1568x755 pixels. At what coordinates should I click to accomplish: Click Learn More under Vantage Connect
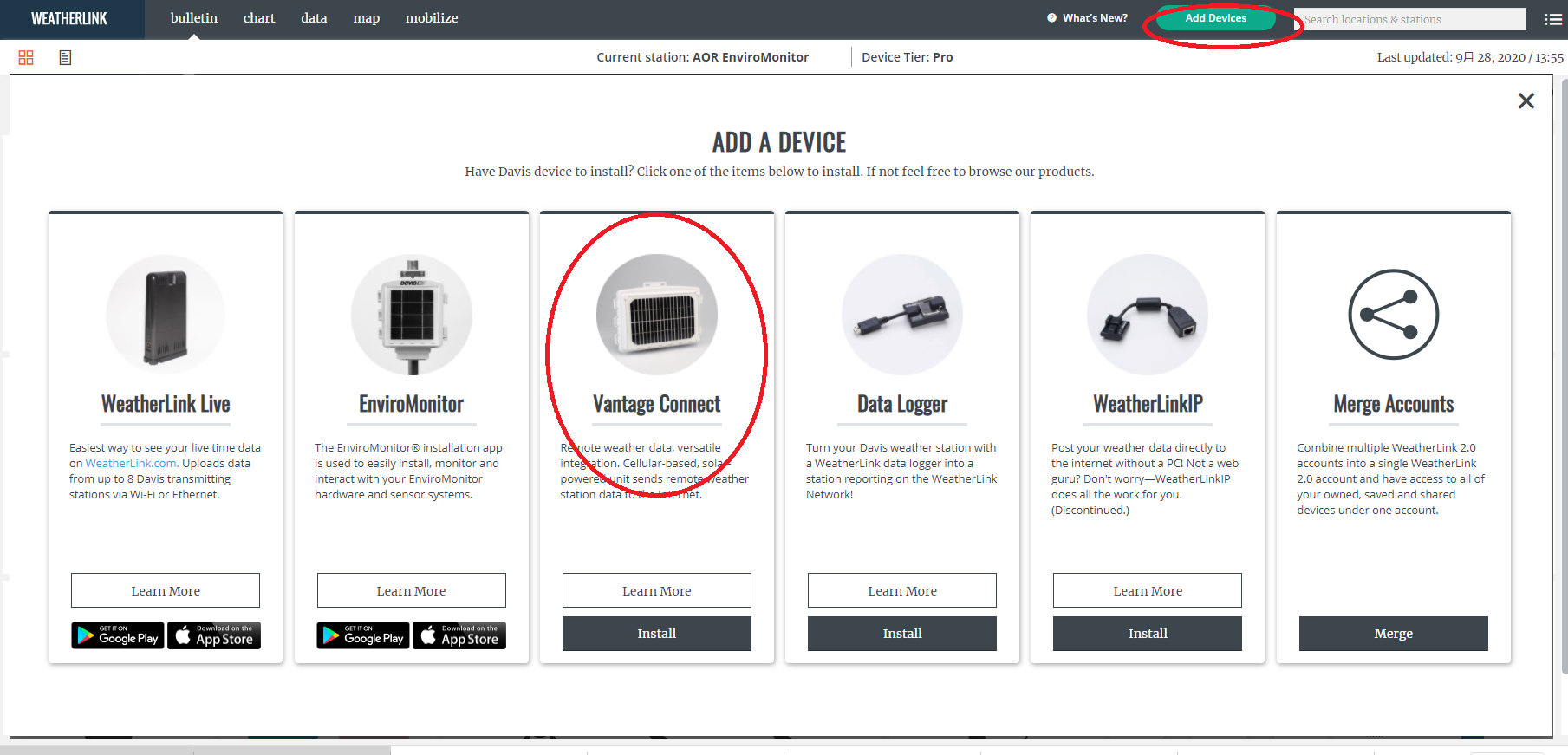tap(657, 590)
